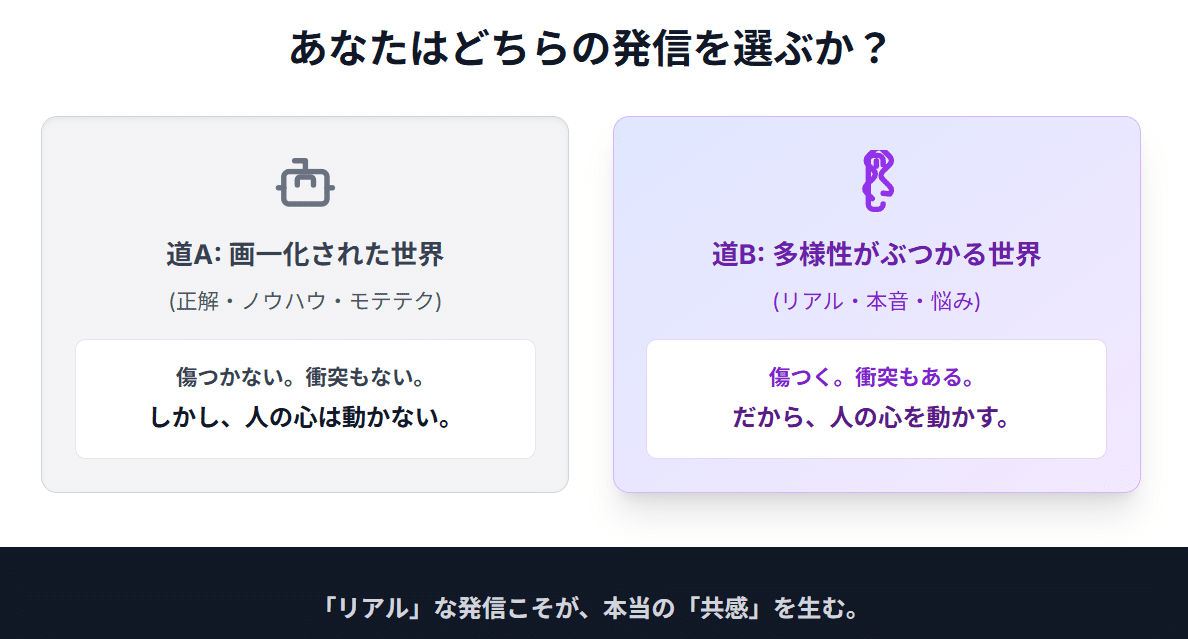Select the heading 道A: 画一化された世界
The image size is (1188, 639).
(x=305, y=254)
